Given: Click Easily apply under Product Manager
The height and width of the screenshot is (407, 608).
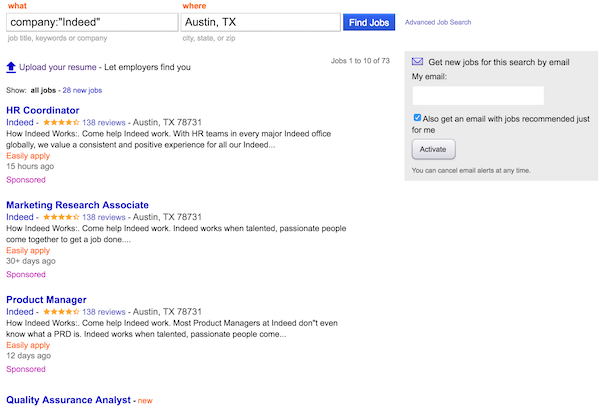Looking at the screenshot, I should 28,345.
